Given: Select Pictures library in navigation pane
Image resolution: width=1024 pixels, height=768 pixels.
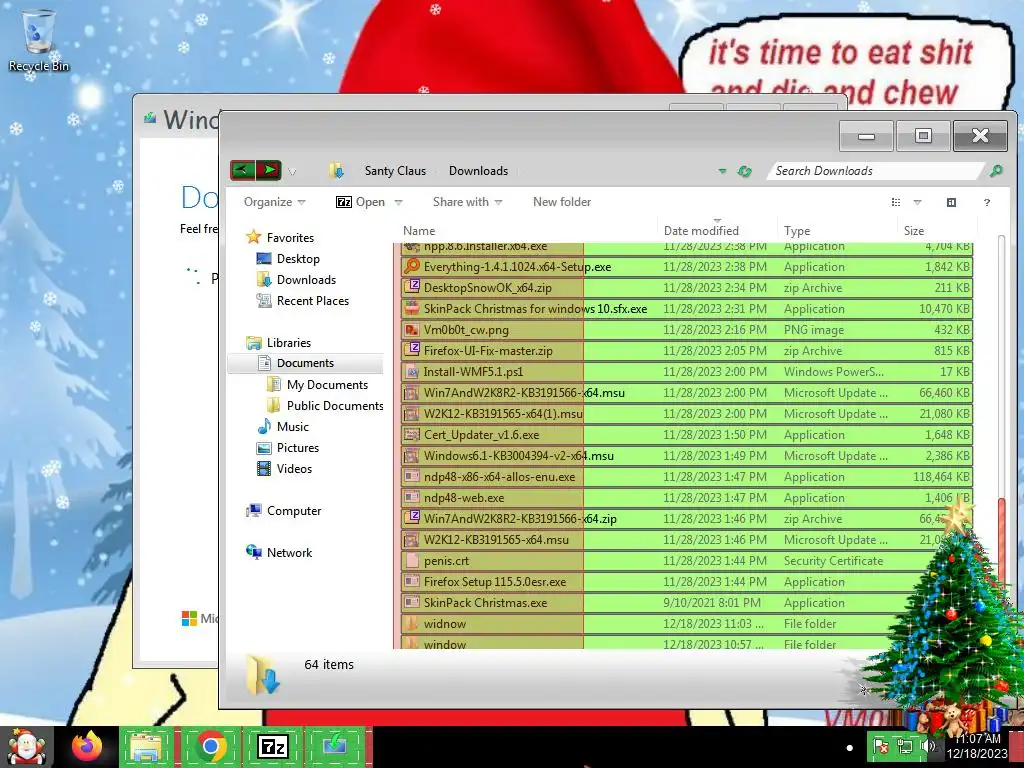Looking at the screenshot, I should (288, 447).
